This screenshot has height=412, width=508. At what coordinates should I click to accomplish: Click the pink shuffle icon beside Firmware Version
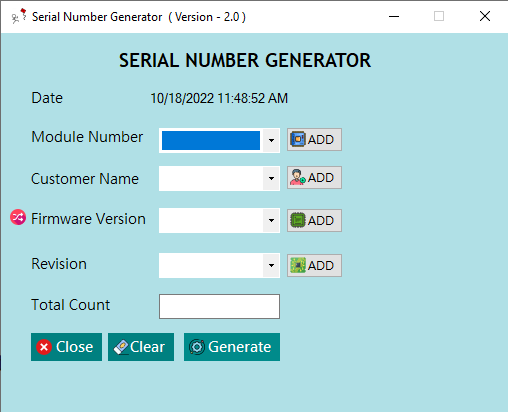coord(18,217)
